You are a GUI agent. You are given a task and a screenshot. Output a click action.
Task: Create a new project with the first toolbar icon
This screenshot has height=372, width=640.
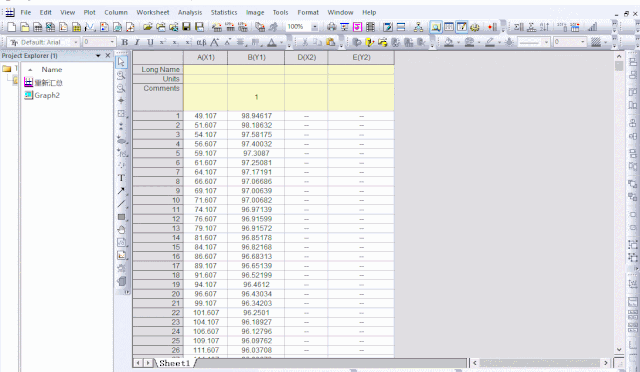11,27
